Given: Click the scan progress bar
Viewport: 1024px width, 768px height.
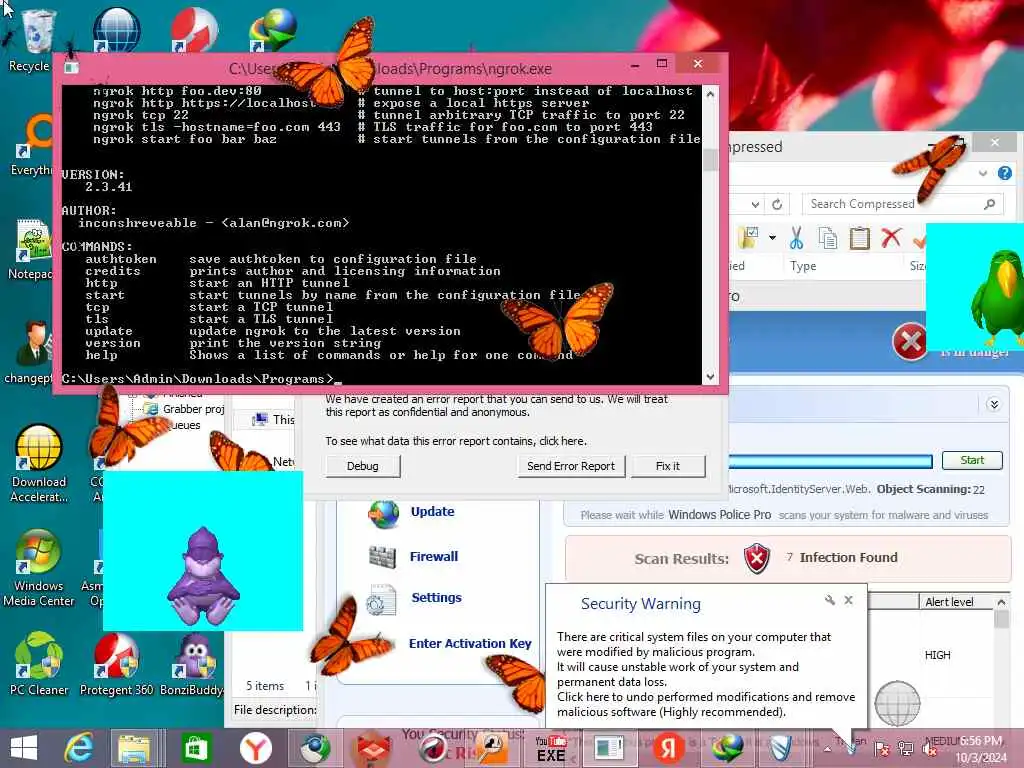Looking at the screenshot, I should point(831,462).
